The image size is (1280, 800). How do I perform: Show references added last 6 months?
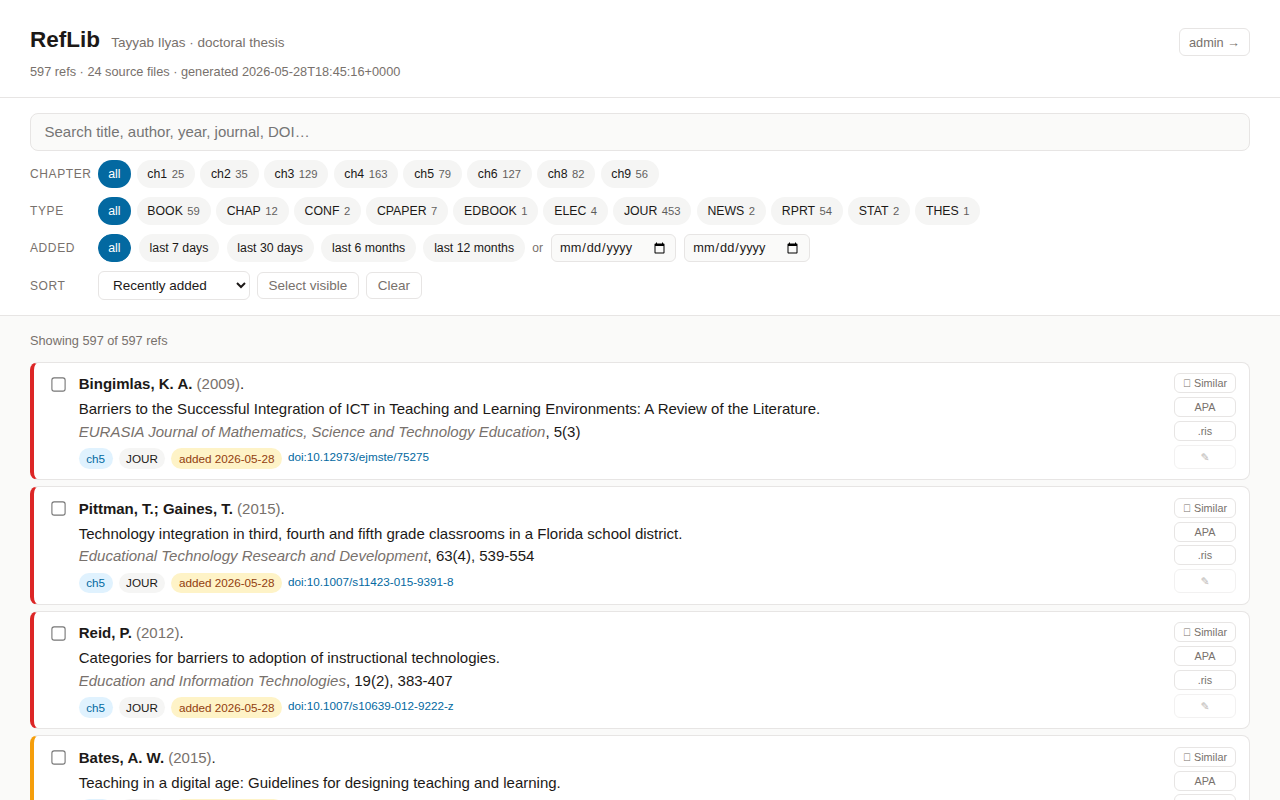tap(368, 248)
